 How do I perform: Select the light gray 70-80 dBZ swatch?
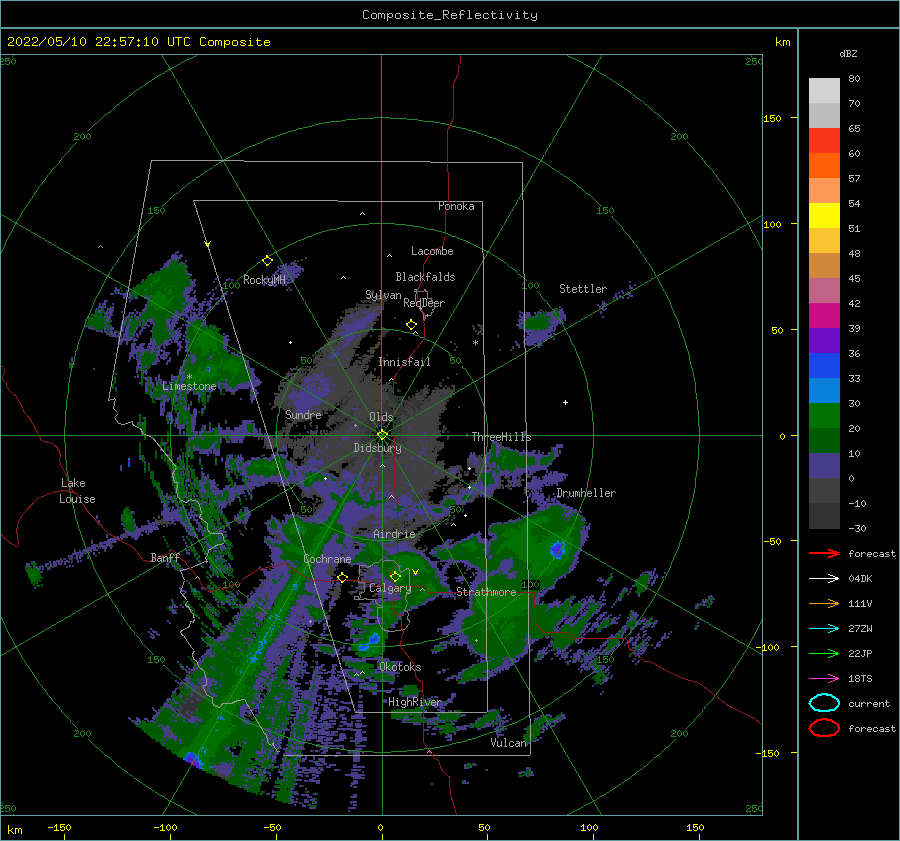point(824,91)
